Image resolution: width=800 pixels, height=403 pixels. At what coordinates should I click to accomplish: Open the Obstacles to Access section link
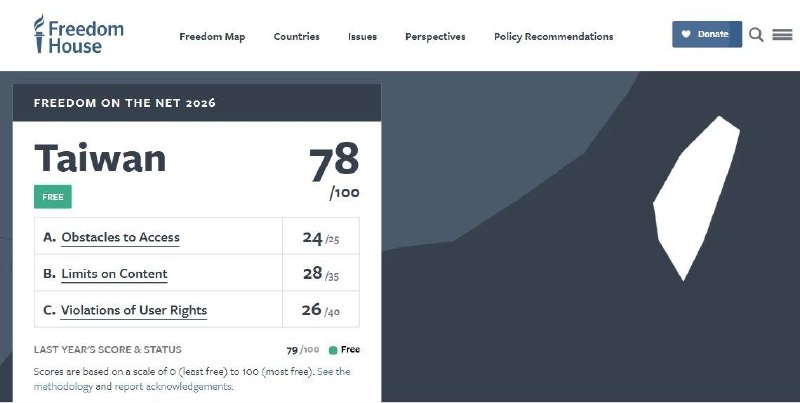(120, 237)
